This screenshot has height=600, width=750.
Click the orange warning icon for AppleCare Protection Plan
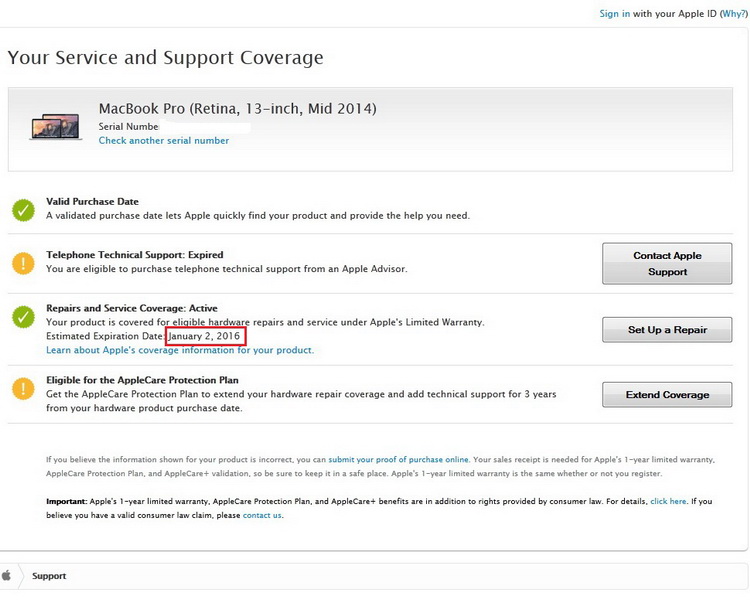pyautogui.click(x=23, y=387)
